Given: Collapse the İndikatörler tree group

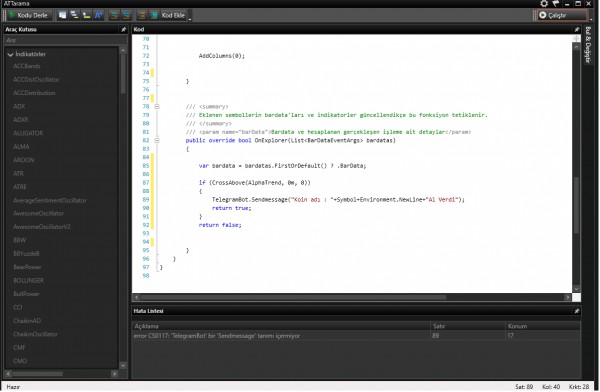Looking at the screenshot, I should click(x=10, y=54).
